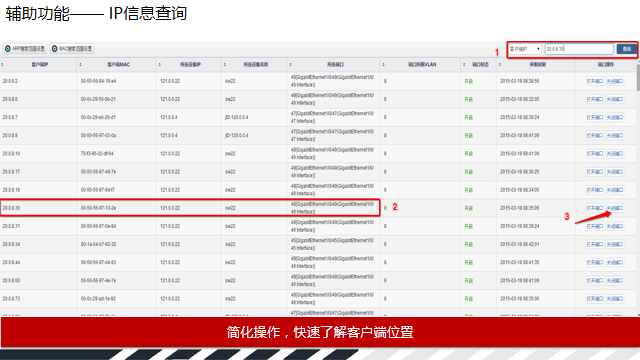Click 打开端口 for the 20.0.8.2 row
Viewport: 640px width, 360px height.
[x=594, y=81]
